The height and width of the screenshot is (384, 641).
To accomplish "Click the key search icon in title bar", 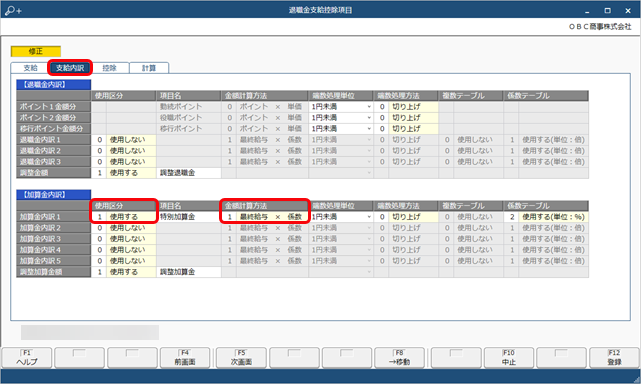I will point(13,10).
